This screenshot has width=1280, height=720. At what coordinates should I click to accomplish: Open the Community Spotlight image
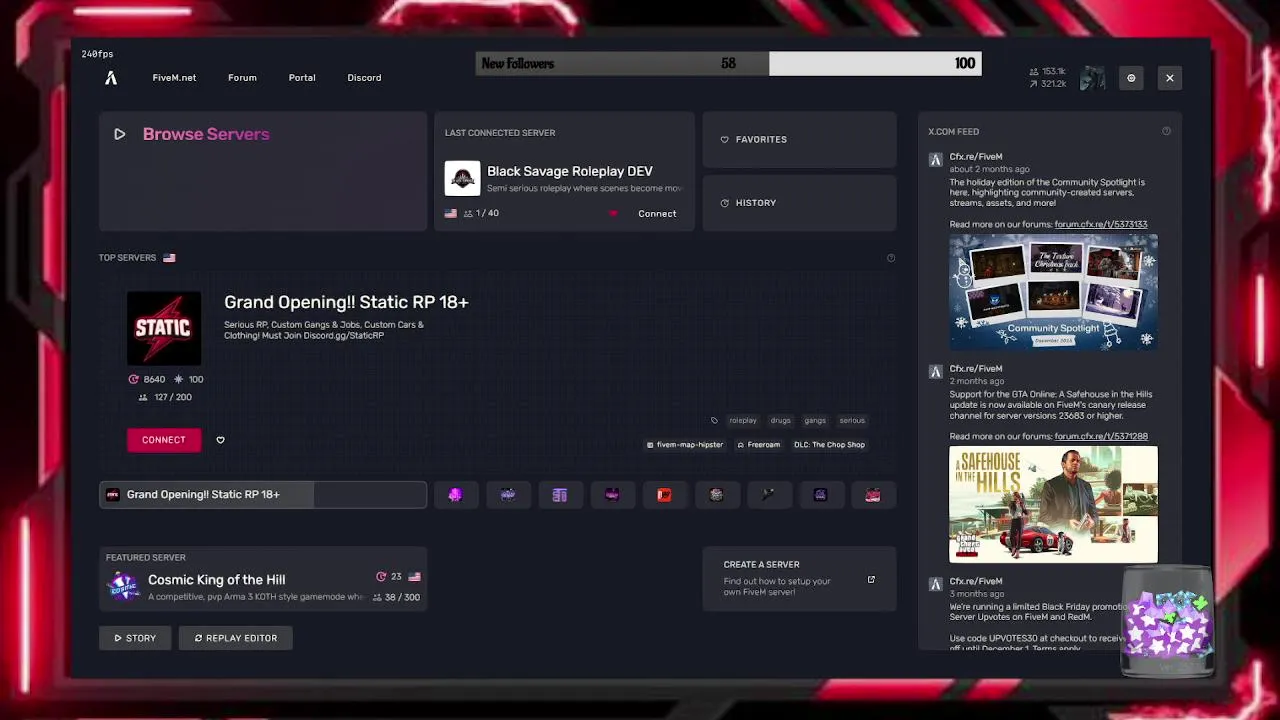point(1053,292)
